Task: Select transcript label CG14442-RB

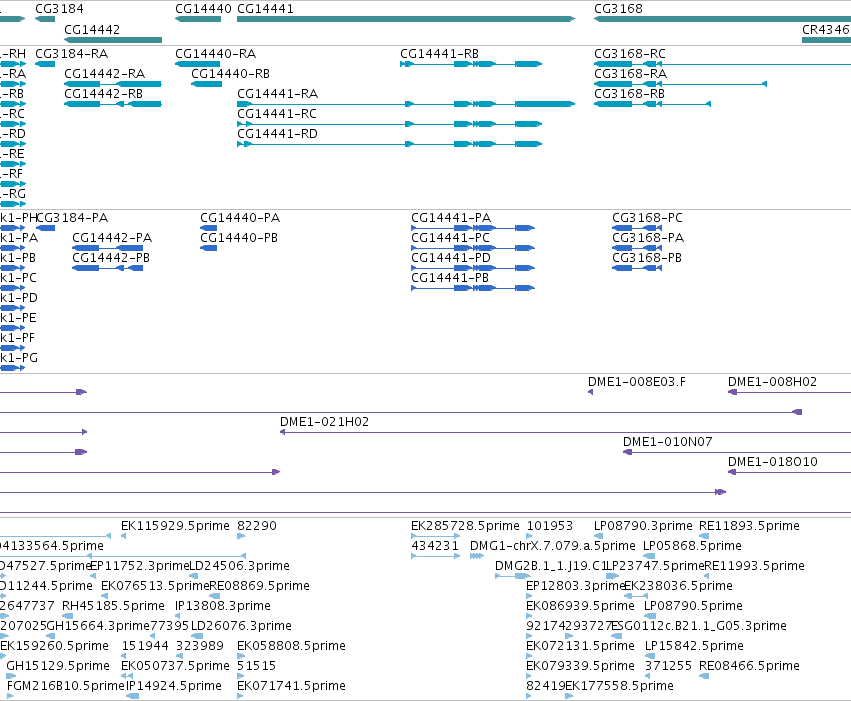Action: pyautogui.click(x=103, y=94)
